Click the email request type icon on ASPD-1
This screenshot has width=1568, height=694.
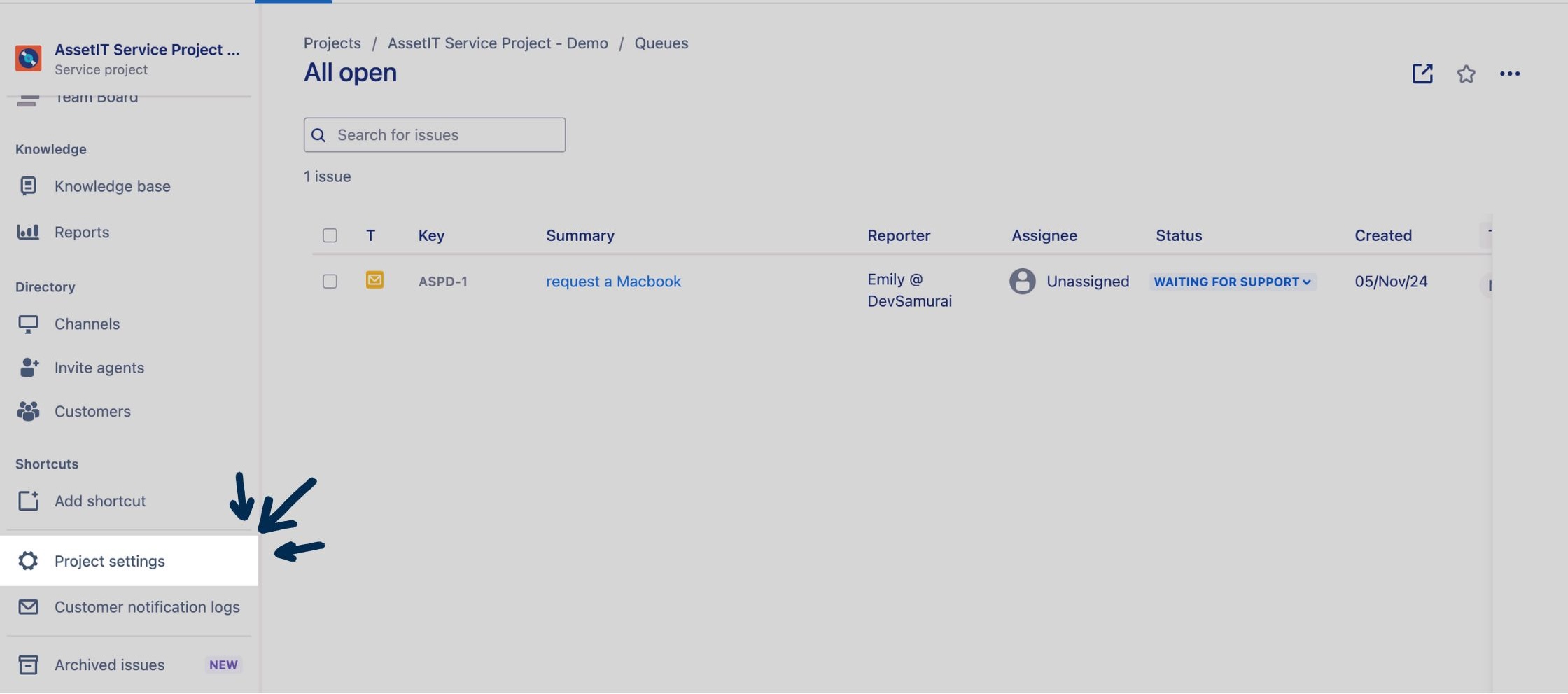(374, 279)
